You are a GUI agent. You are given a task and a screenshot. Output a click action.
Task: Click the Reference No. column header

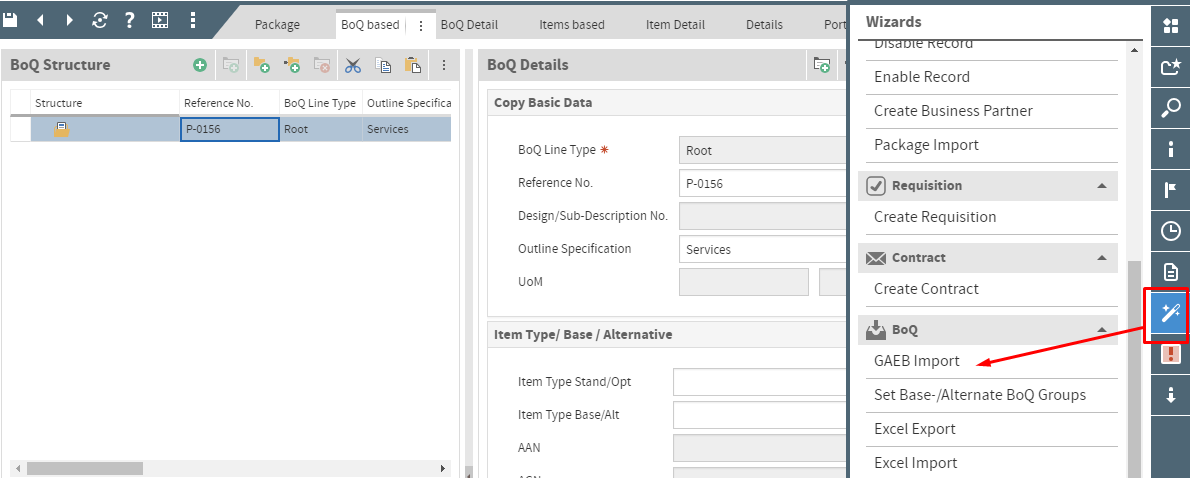pyautogui.click(x=230, y=103)
